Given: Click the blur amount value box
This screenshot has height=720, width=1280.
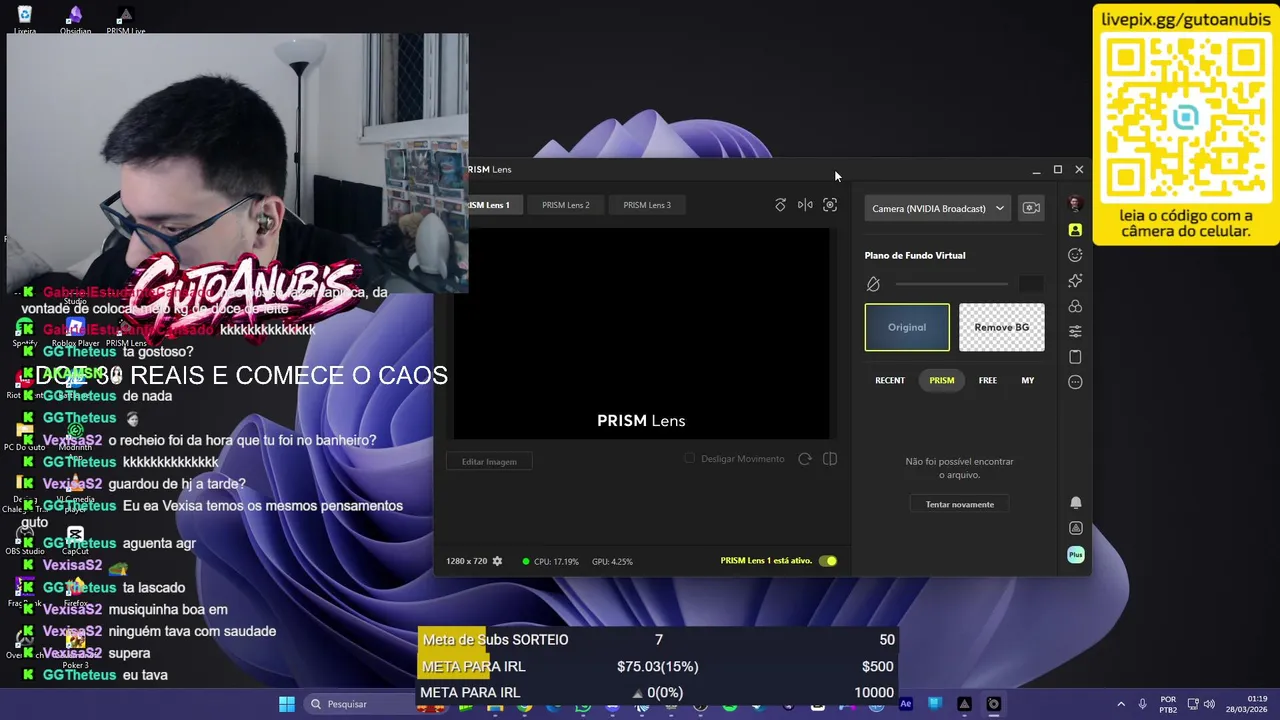Looking at the screenshot, I should (x=1031, y=284).
